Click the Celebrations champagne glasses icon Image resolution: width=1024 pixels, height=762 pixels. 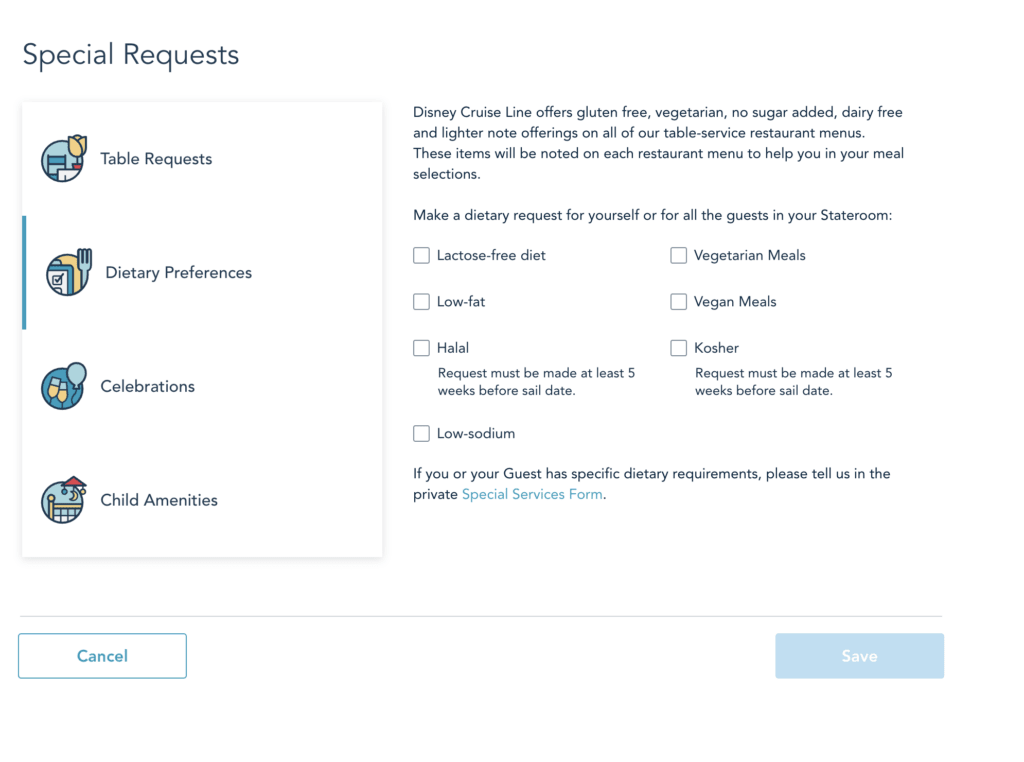point(64,386)
